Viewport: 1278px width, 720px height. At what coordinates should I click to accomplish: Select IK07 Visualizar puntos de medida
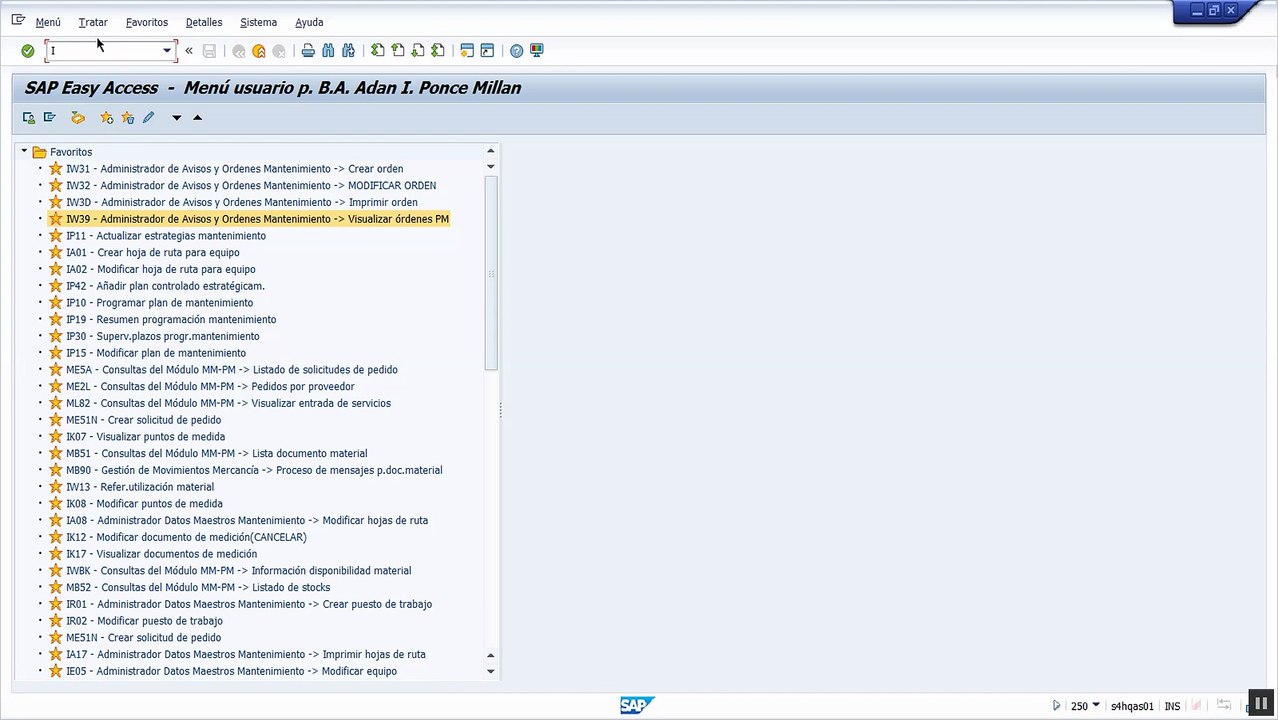click(x=145, y=437)
